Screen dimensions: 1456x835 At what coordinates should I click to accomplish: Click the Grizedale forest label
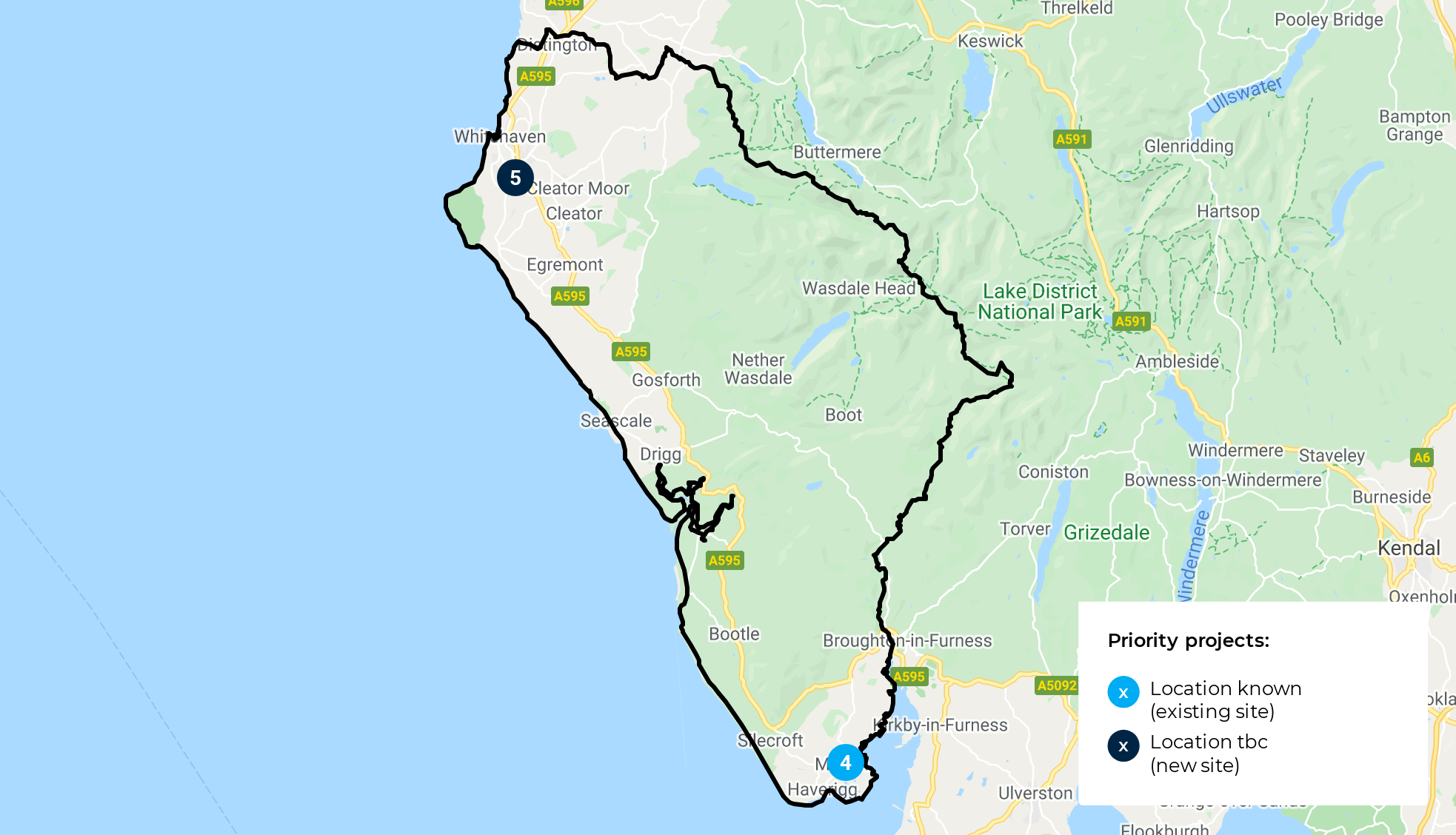1106,532
